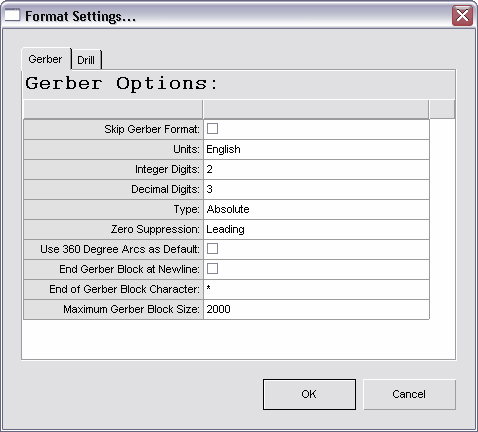Edit the Decimal Digits value field
478x432 pixels.
(316, 189)
